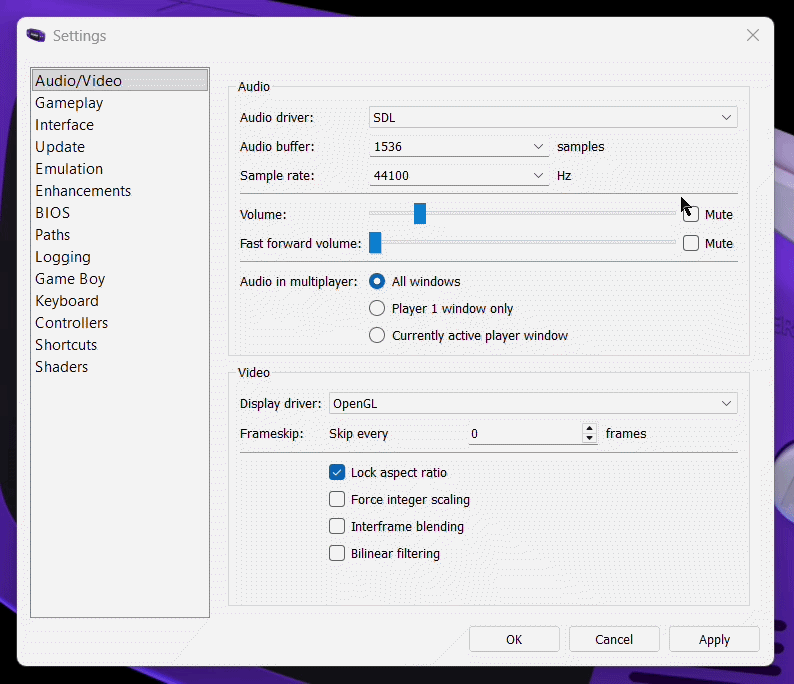Switch to Interface settings

[120, 125]
